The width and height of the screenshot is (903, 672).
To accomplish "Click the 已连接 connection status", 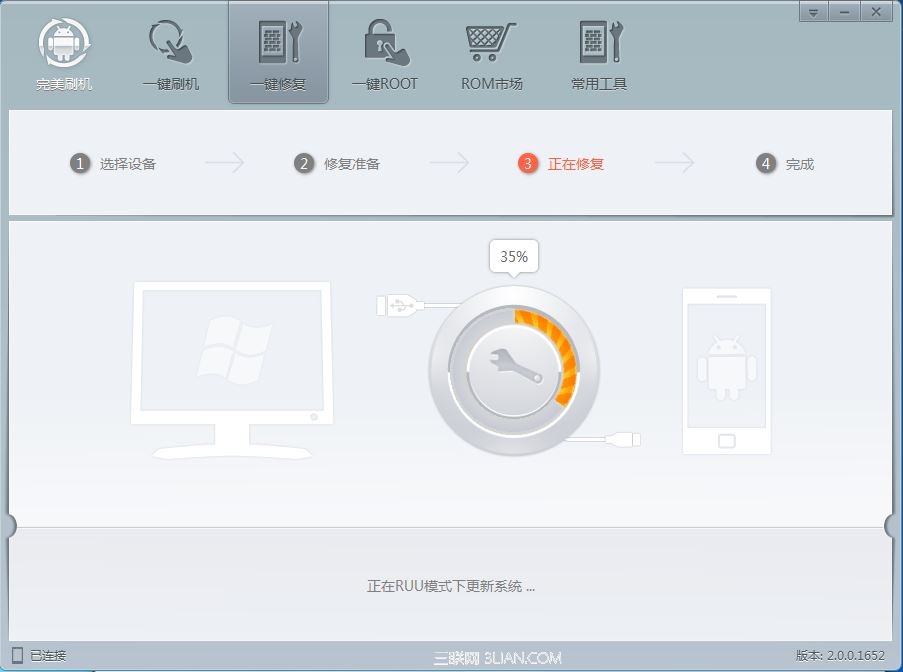I will click(48, 655).
